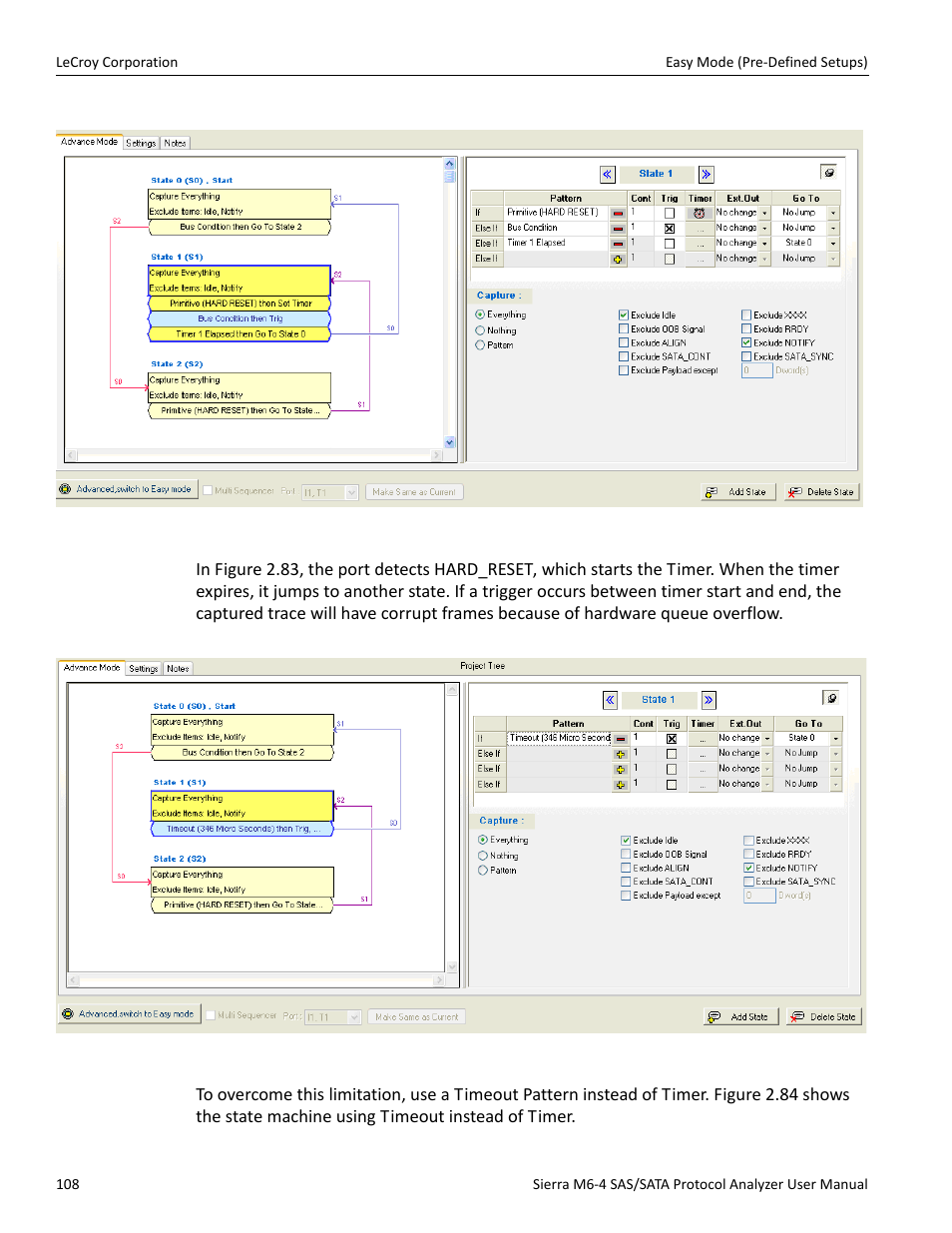This screenshot has height=1233, width=952.
Task: Click the alarm clock Timer icon in HARD RESET row
Action: point(700,213)
